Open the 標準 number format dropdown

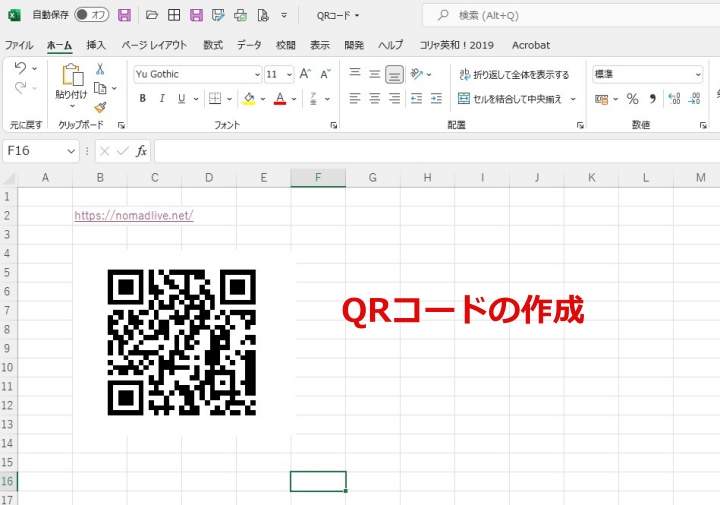pyautogui.click(x=698, y=74)
